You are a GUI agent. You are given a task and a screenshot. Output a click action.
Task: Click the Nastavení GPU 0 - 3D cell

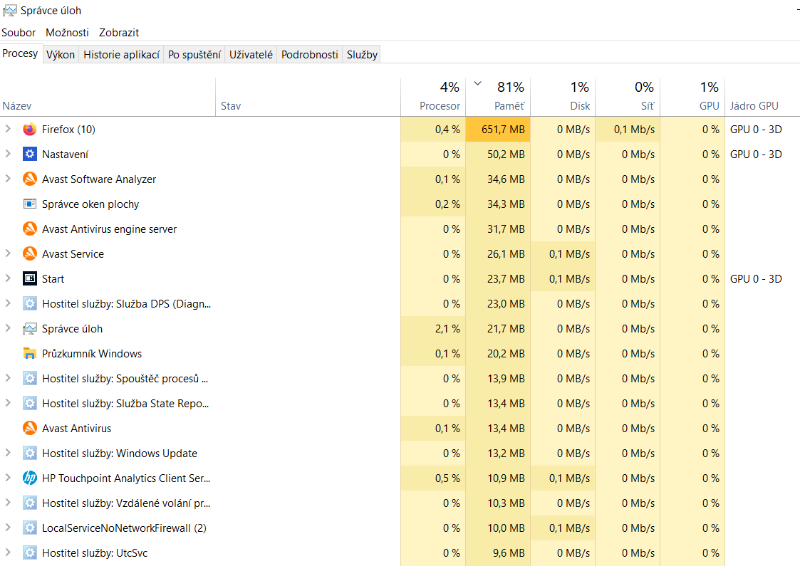[x=756, y=154]
